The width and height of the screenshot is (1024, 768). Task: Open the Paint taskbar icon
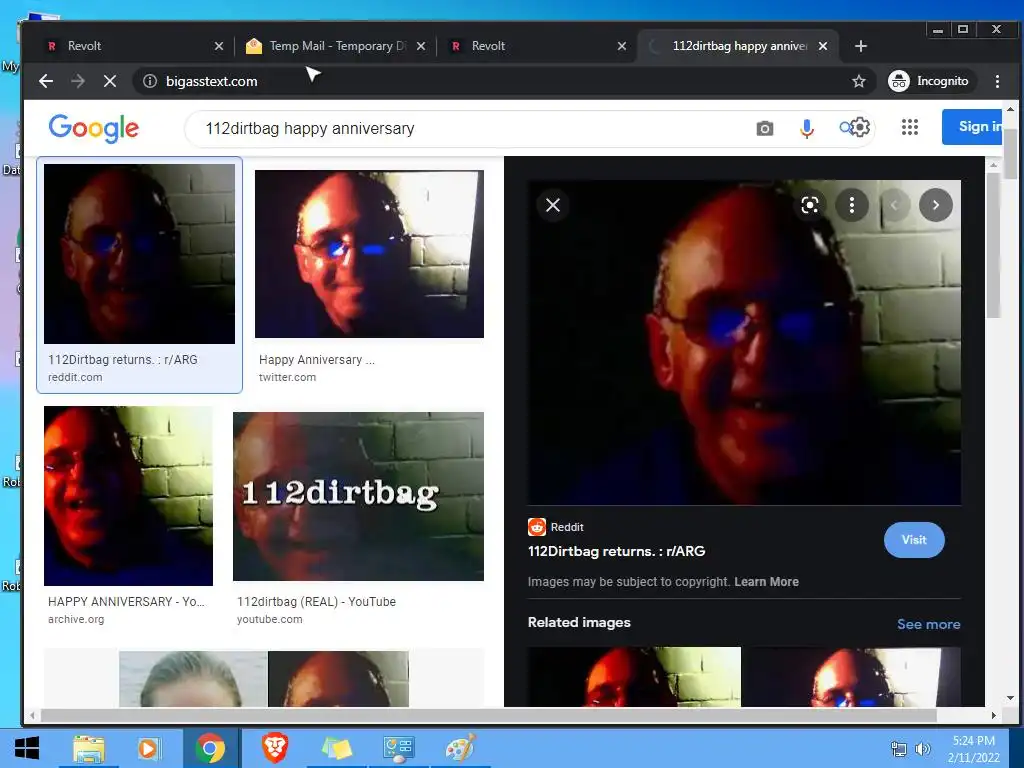coord(460,748)
